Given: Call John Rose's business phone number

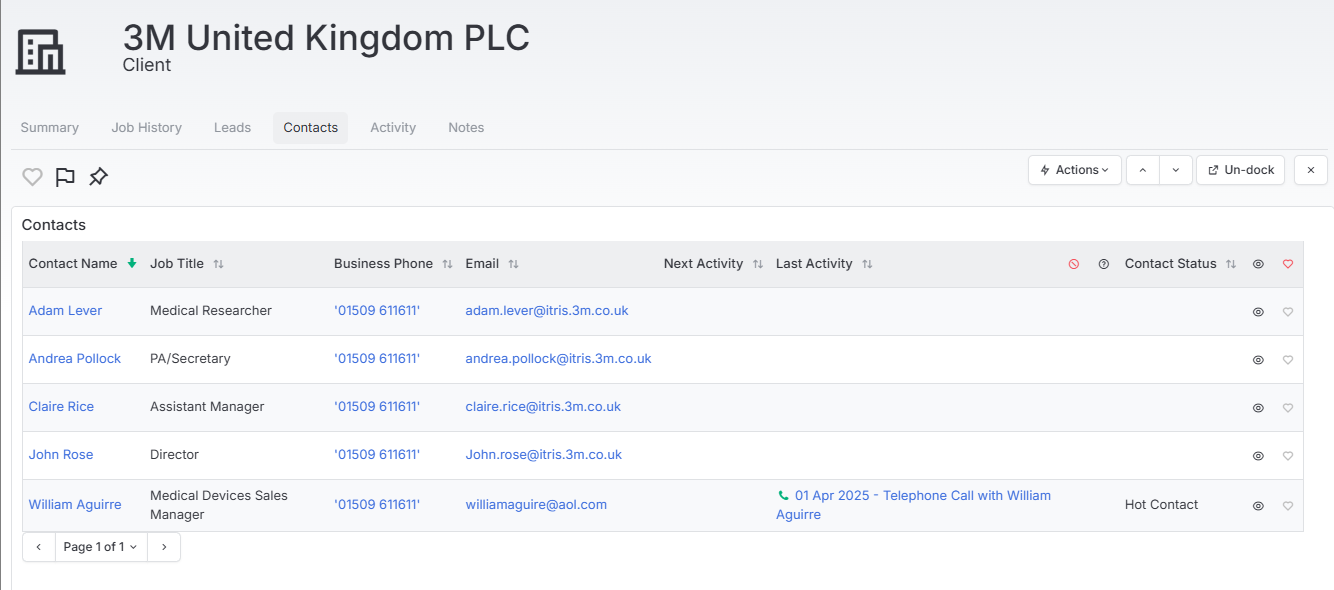Looking at the screenshot, I should (x=377, y=455).
